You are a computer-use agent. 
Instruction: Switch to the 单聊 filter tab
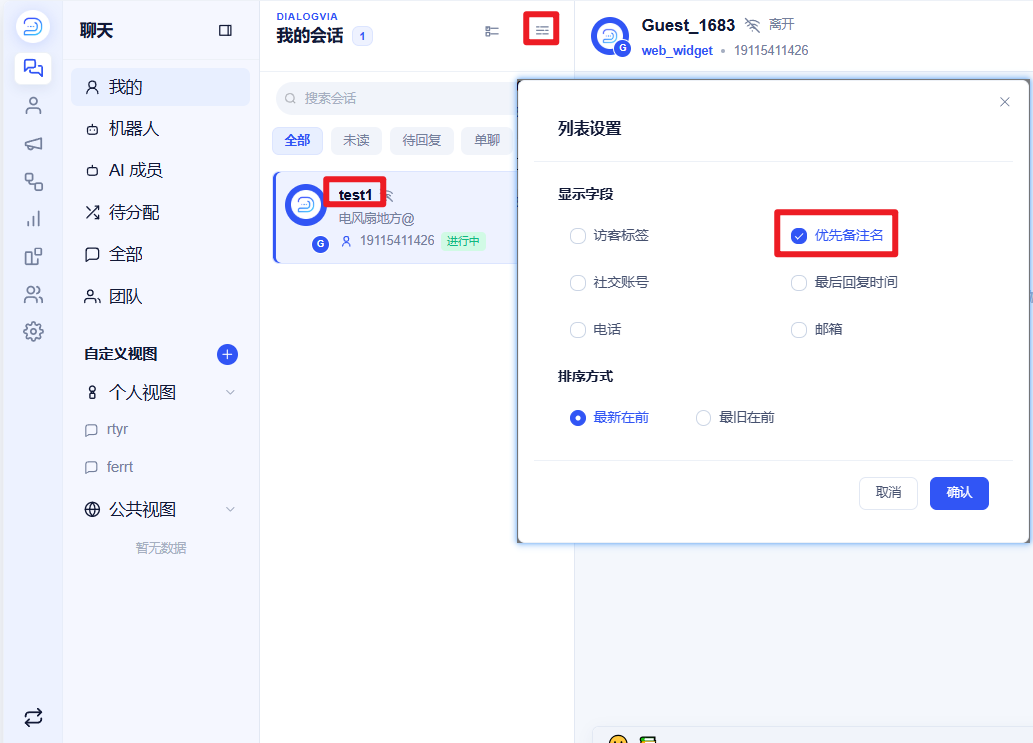[487, 140]
